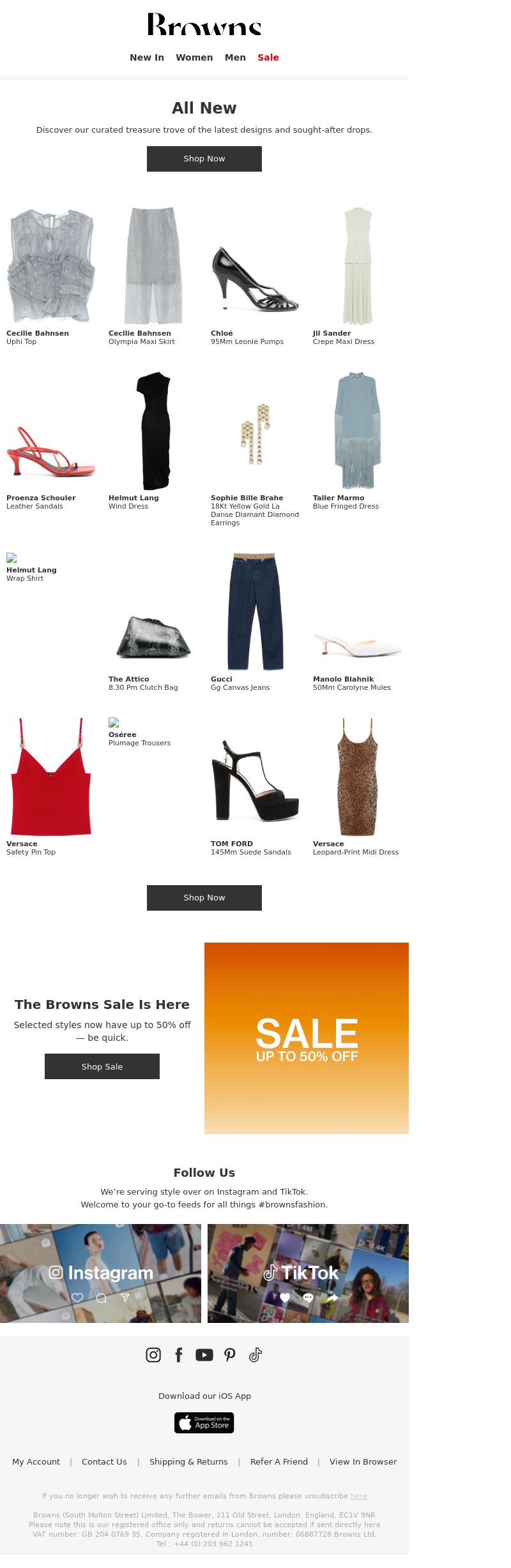Open the TikTok icon in the footer
Image resolution: width=511 pixels, height=1568 pixels.
(256, 1355)
